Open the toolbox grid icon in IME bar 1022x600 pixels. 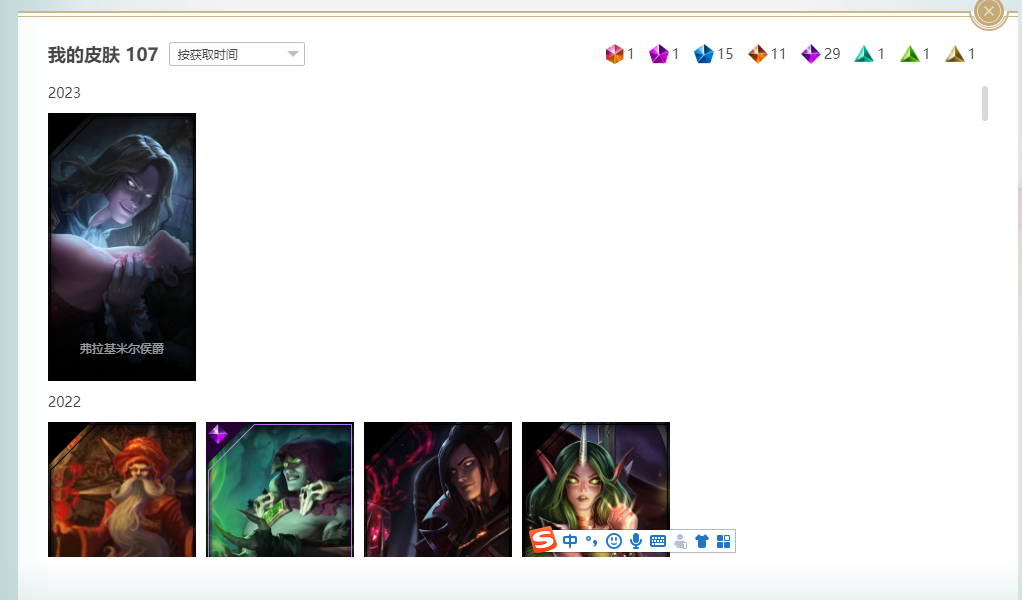pyautogui.click(x=723, y=541)
